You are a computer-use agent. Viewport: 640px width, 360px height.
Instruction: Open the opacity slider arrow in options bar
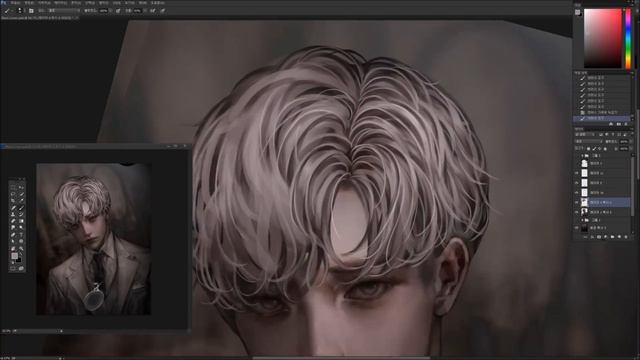(x=111, y=11)
